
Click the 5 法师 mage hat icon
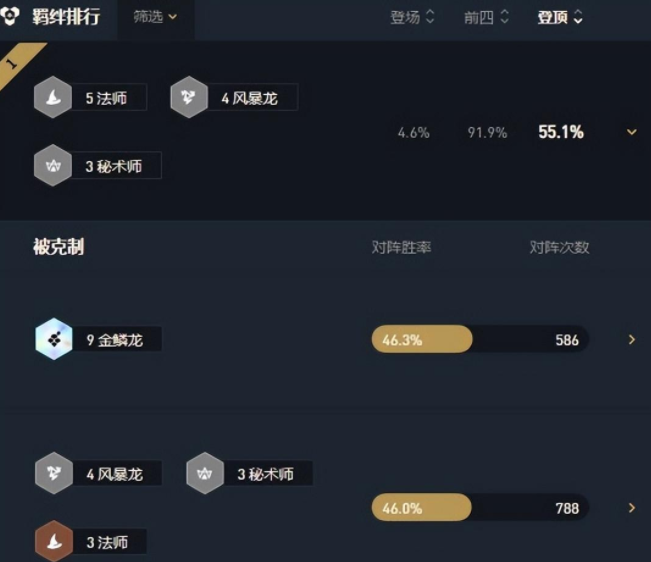[x=53, y=98]
